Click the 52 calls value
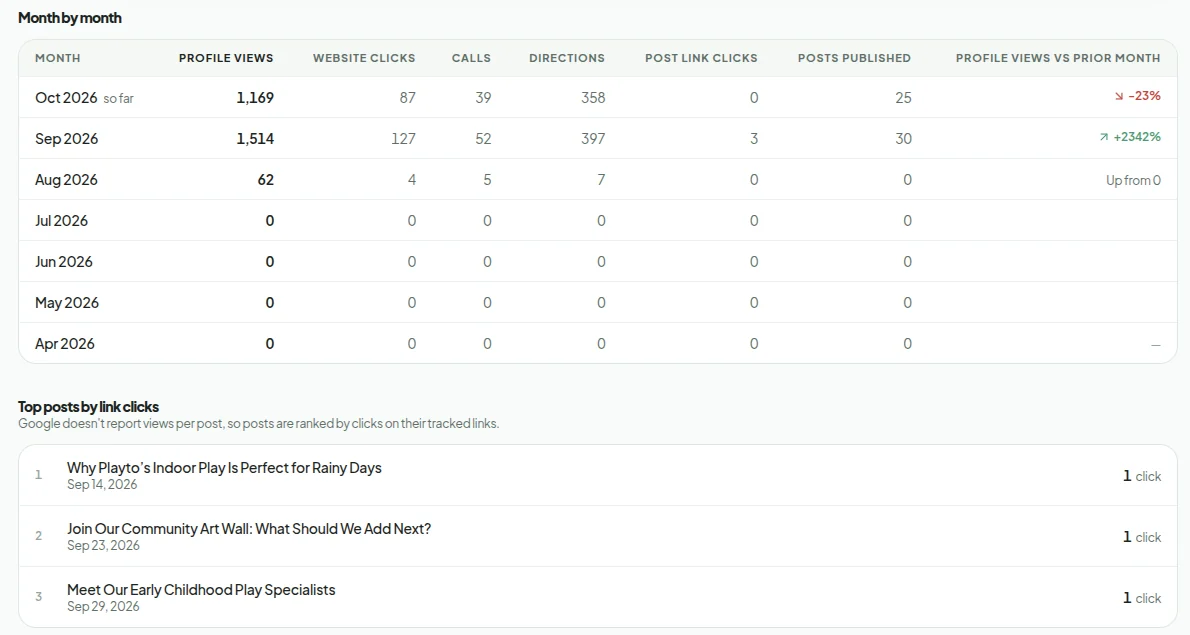 point(483,138)
